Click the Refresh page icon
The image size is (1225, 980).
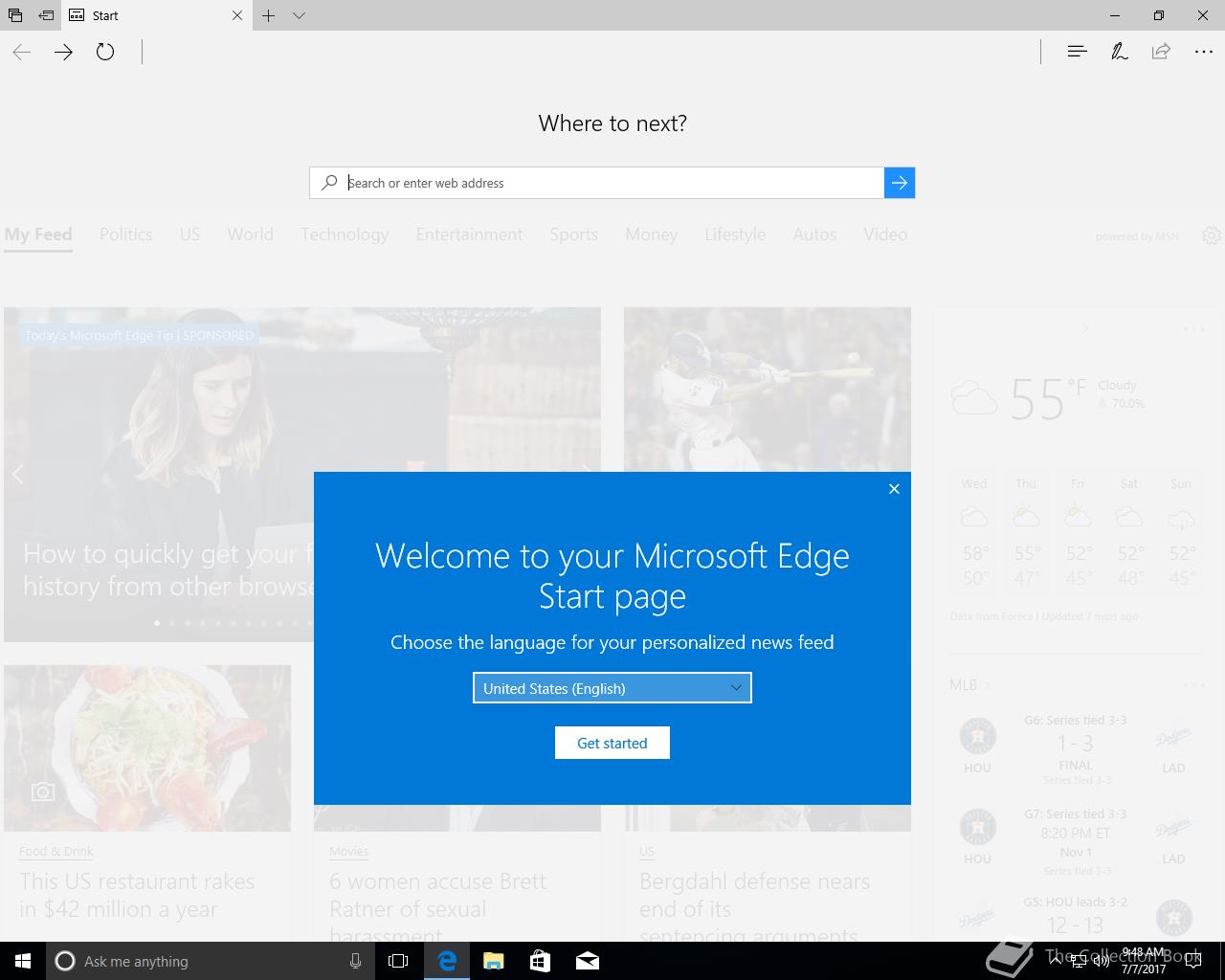coord(105,52)
